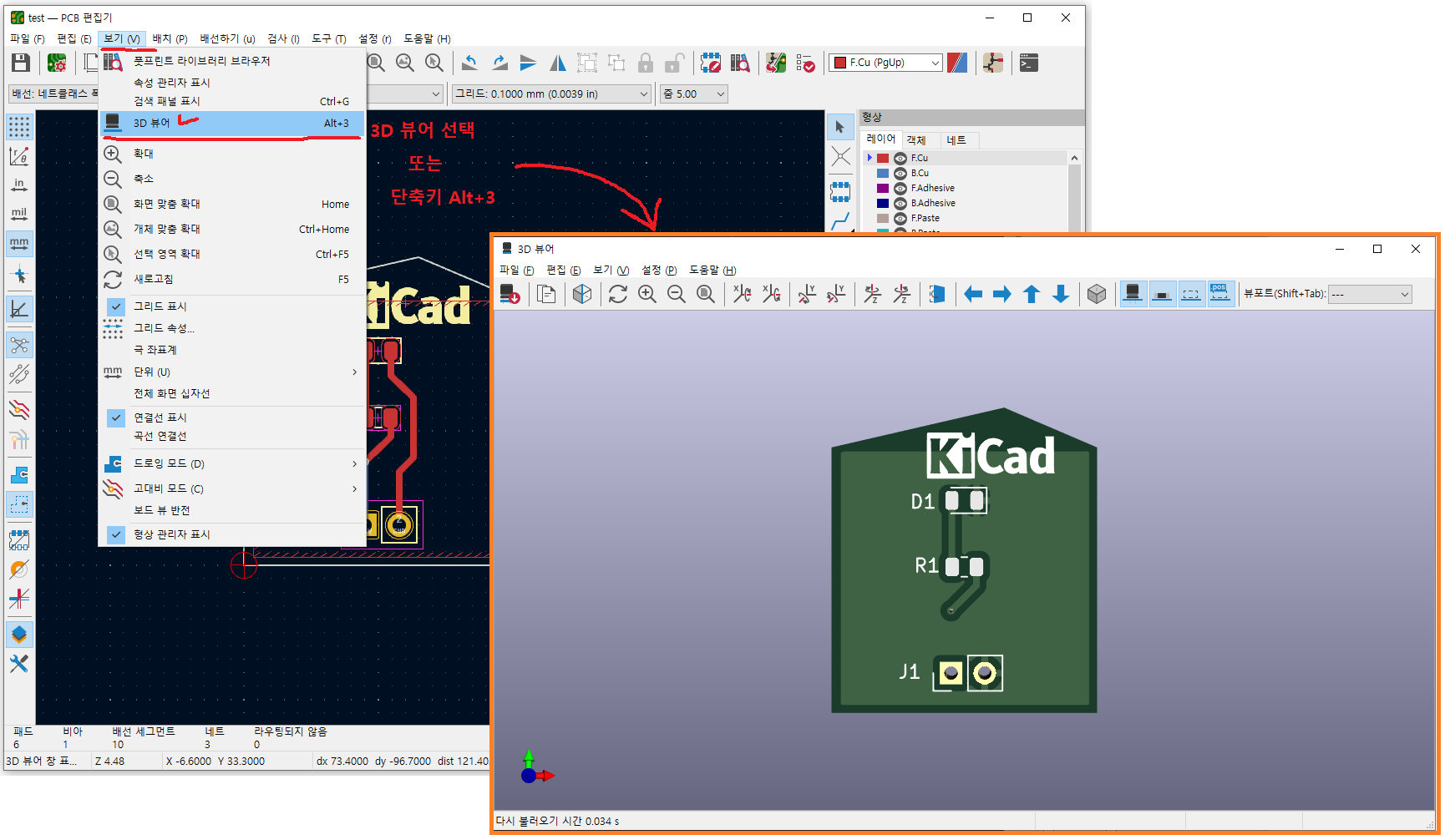
Task: Rotate Y counterclockwise in the 3D viewer
Action: pyautogui.click(x=835, y=294)
